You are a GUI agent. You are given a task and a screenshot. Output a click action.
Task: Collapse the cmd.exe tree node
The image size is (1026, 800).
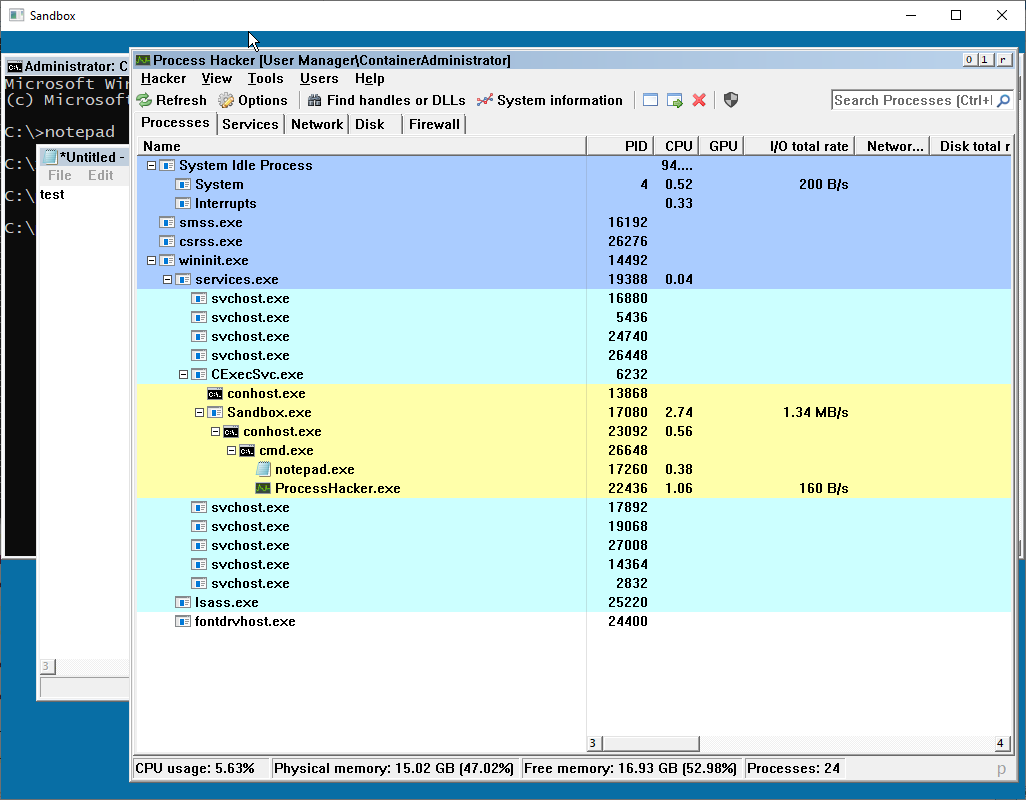(232, 451)
